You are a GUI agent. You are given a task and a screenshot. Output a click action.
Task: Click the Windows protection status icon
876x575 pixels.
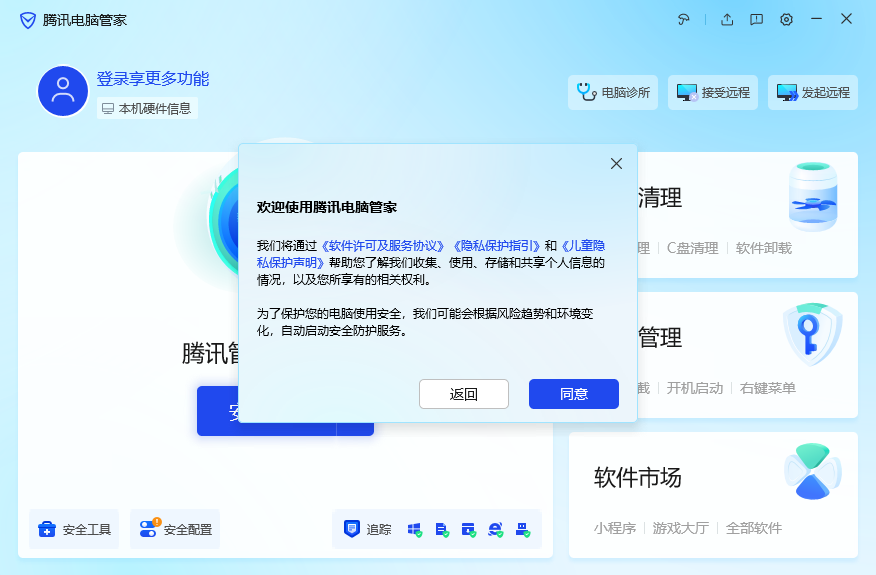pos(414,529)
